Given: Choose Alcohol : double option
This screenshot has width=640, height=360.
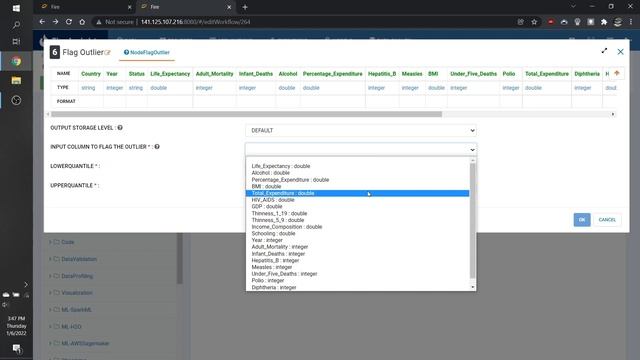Looking at the screenshot, I should point(358,173).
